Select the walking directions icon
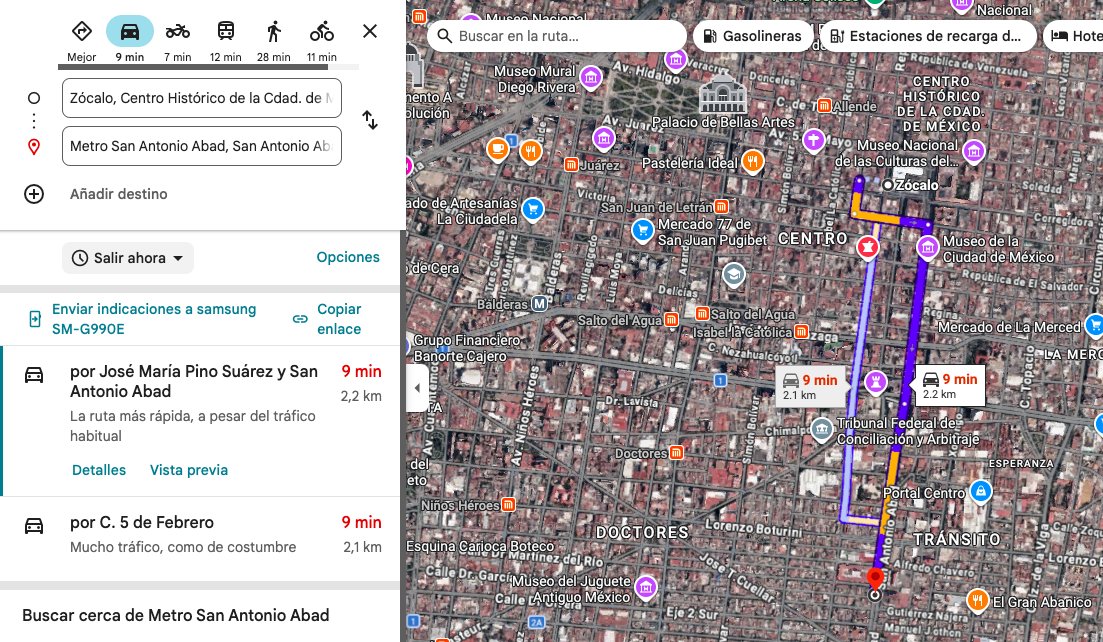The height and width of the screenshot is (642, 1103). pyautogui.click(x=273, y=30)
